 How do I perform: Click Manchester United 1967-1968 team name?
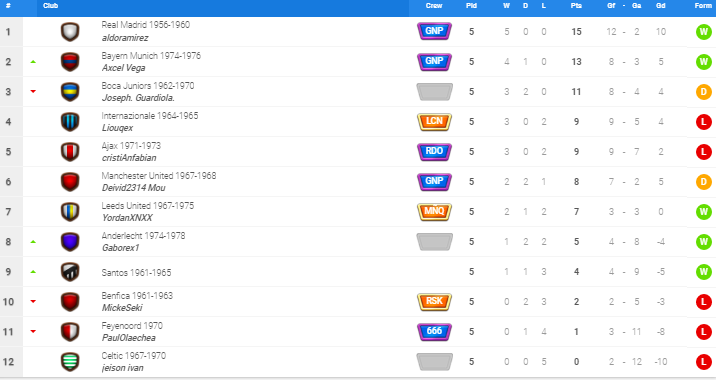point(159,176)
